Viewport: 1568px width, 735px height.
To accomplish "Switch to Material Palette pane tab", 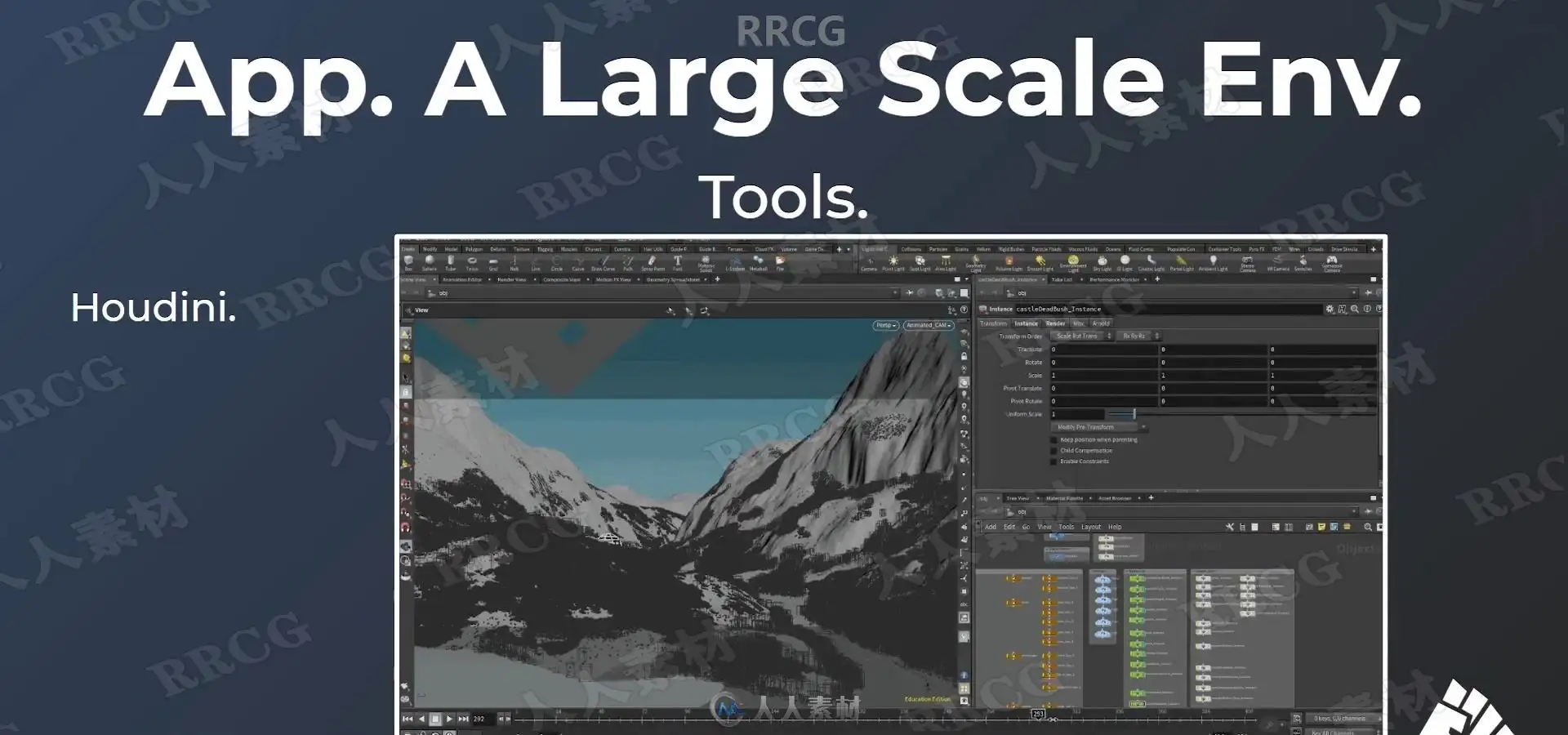I will click(1064, 498).
